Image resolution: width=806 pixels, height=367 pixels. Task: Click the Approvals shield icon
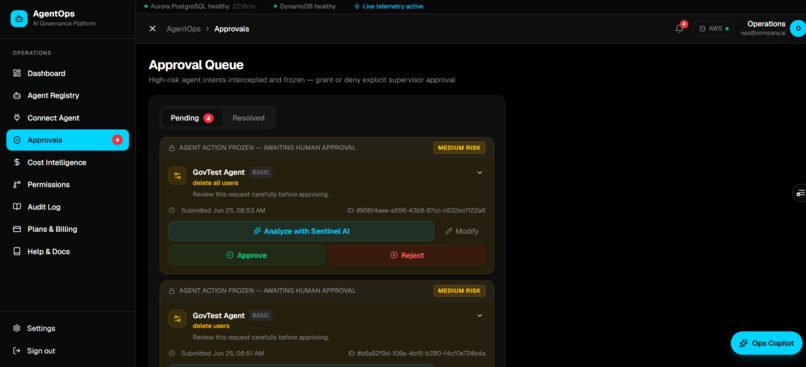pos(17,140)
